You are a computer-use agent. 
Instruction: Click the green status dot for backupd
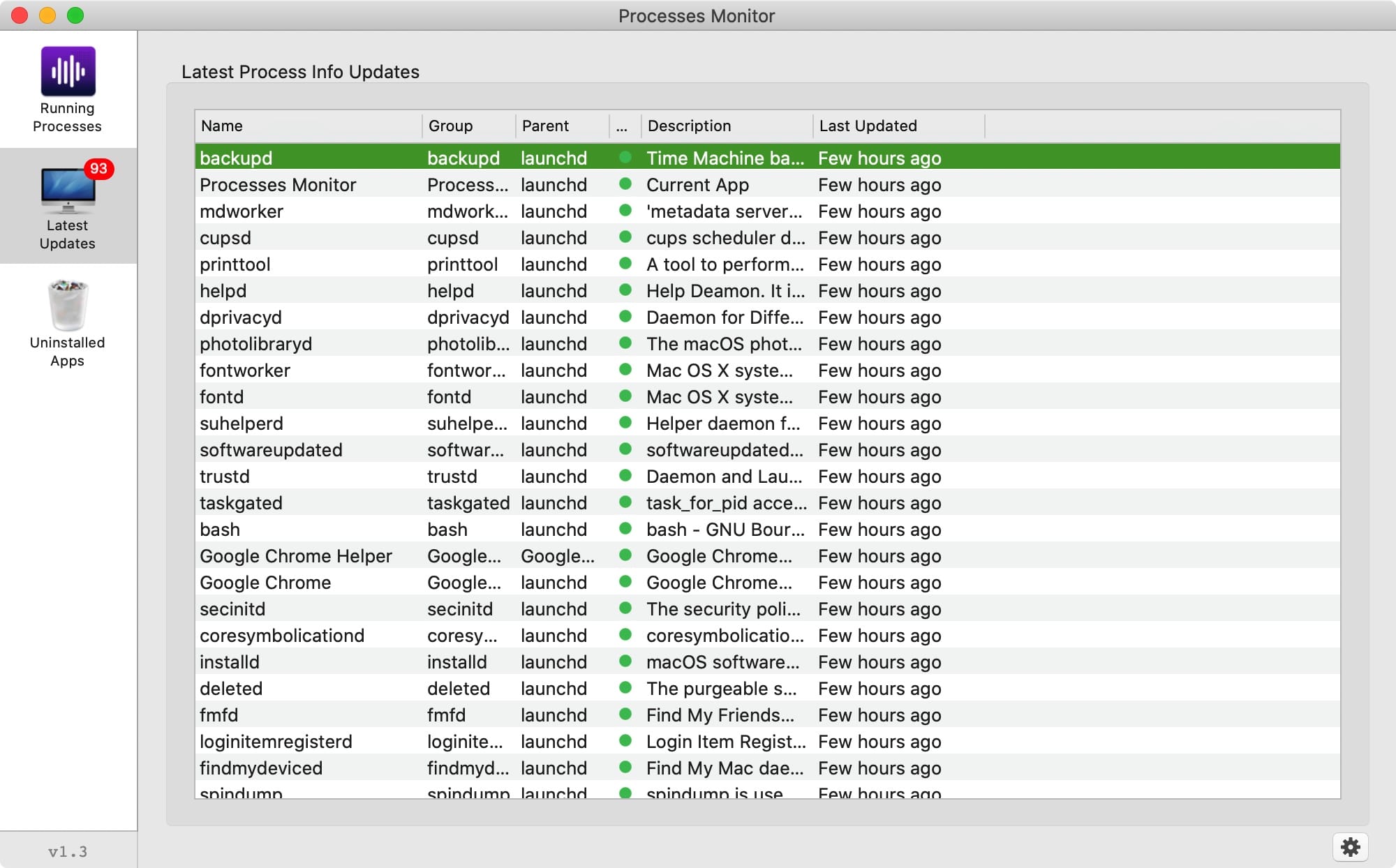tap(625, 158)
